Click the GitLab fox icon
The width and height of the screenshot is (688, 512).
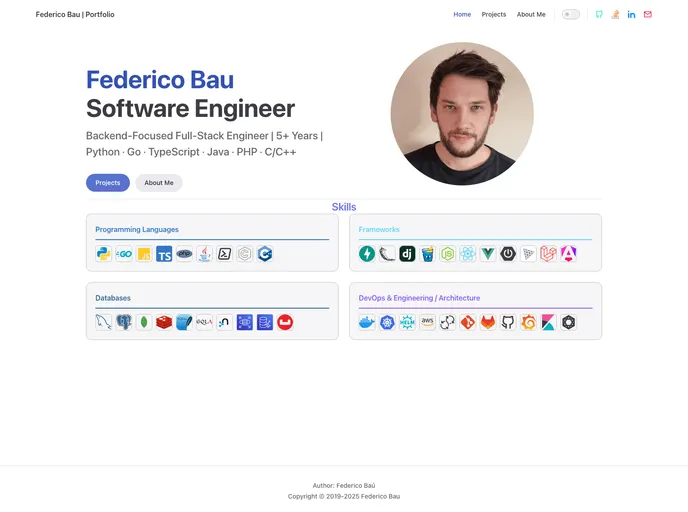point(488,322)
